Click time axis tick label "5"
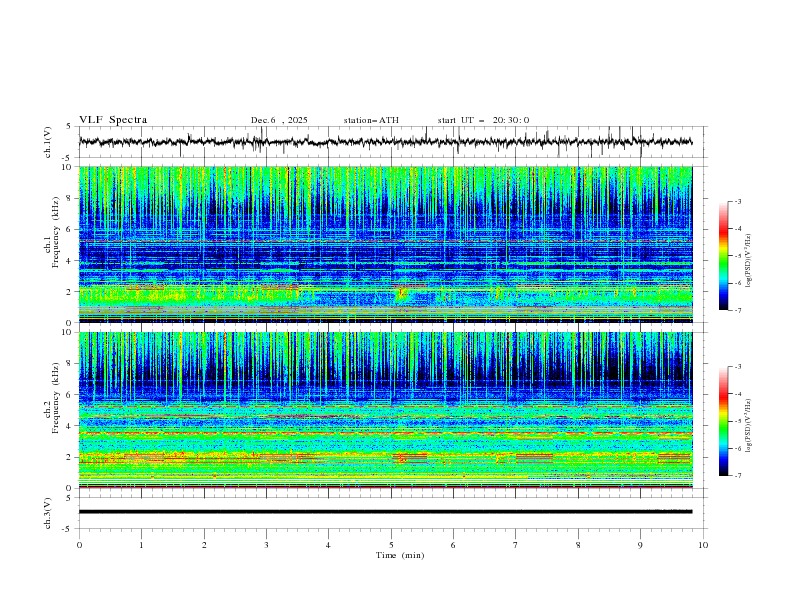This screenshot has height=612, width=792. pos(391,545)
